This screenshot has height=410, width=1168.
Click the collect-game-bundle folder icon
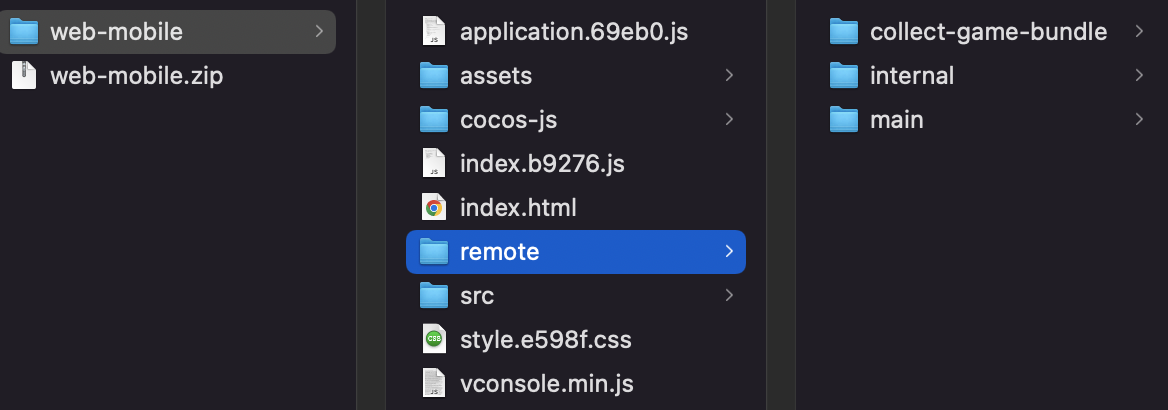point(844,32)
